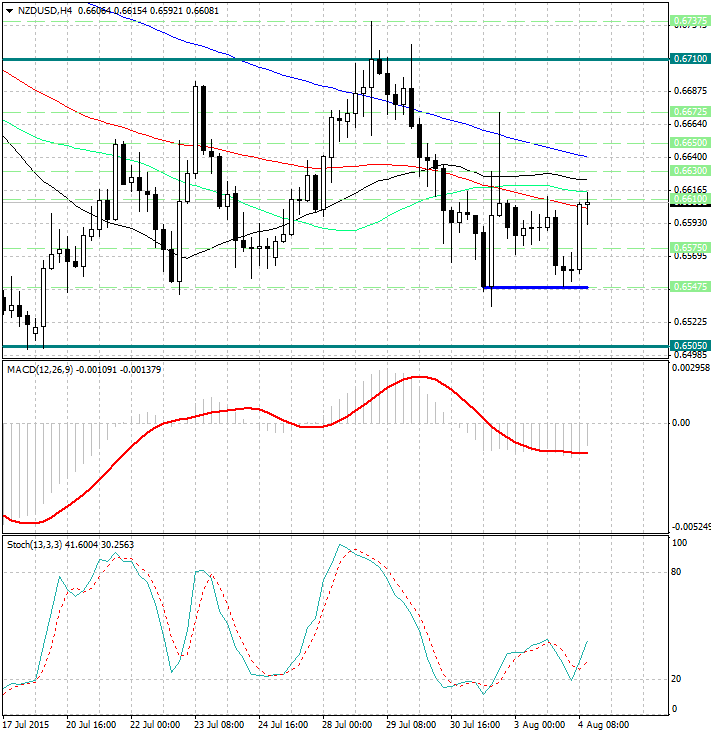The height and width of the screenshot is (733, 711).
Task: Click the Stochastic 80 level axis label
Action: [x=677, y=572]
